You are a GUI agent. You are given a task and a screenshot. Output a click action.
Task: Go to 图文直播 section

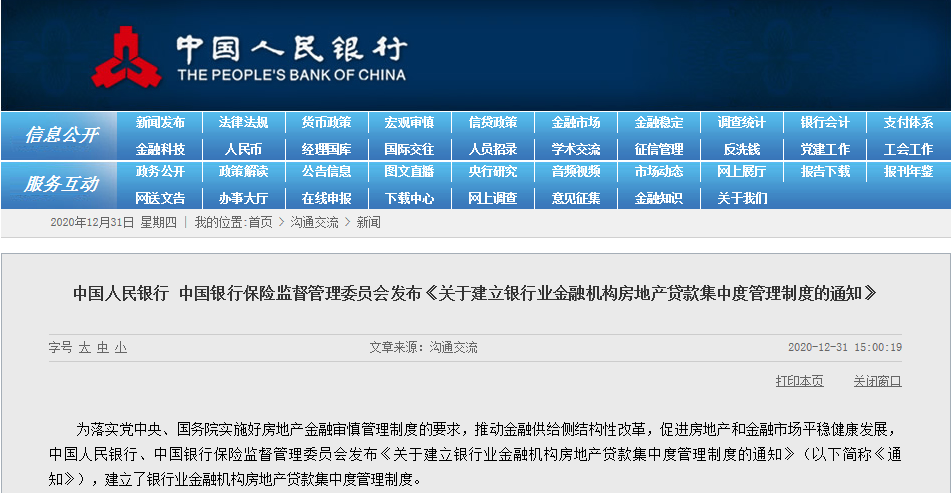pos(409,172)
